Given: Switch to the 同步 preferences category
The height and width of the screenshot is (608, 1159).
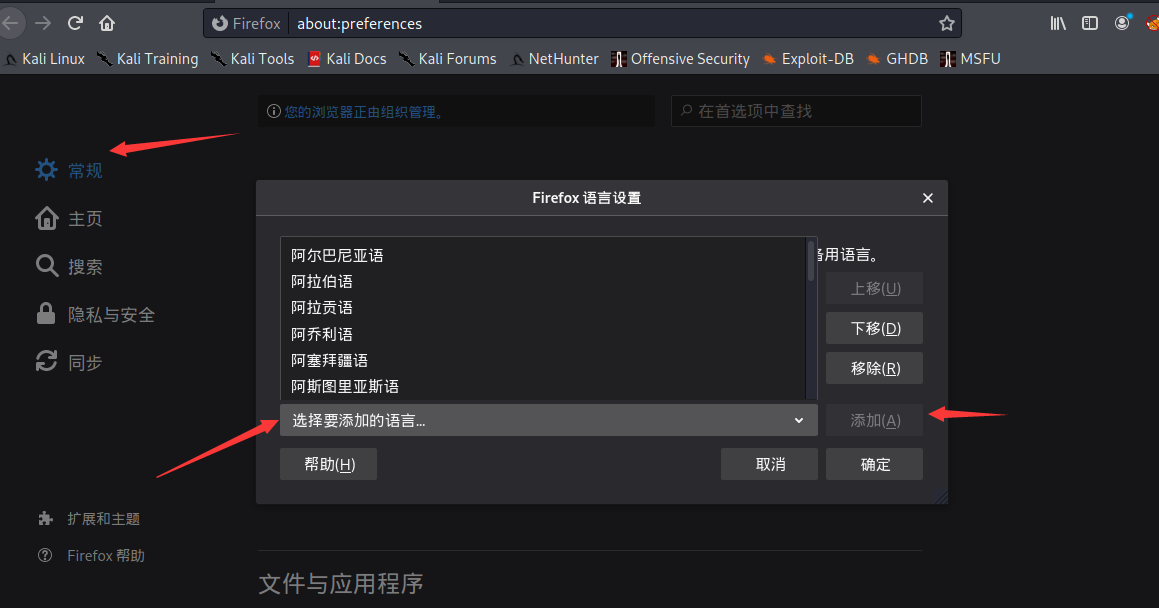Looking at the screenshot, I should point(85,363).
